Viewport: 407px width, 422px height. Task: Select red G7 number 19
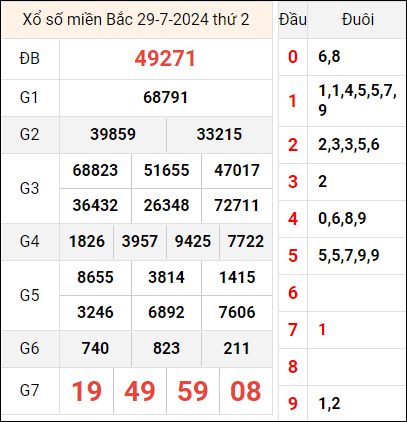(x=87, y=391)
